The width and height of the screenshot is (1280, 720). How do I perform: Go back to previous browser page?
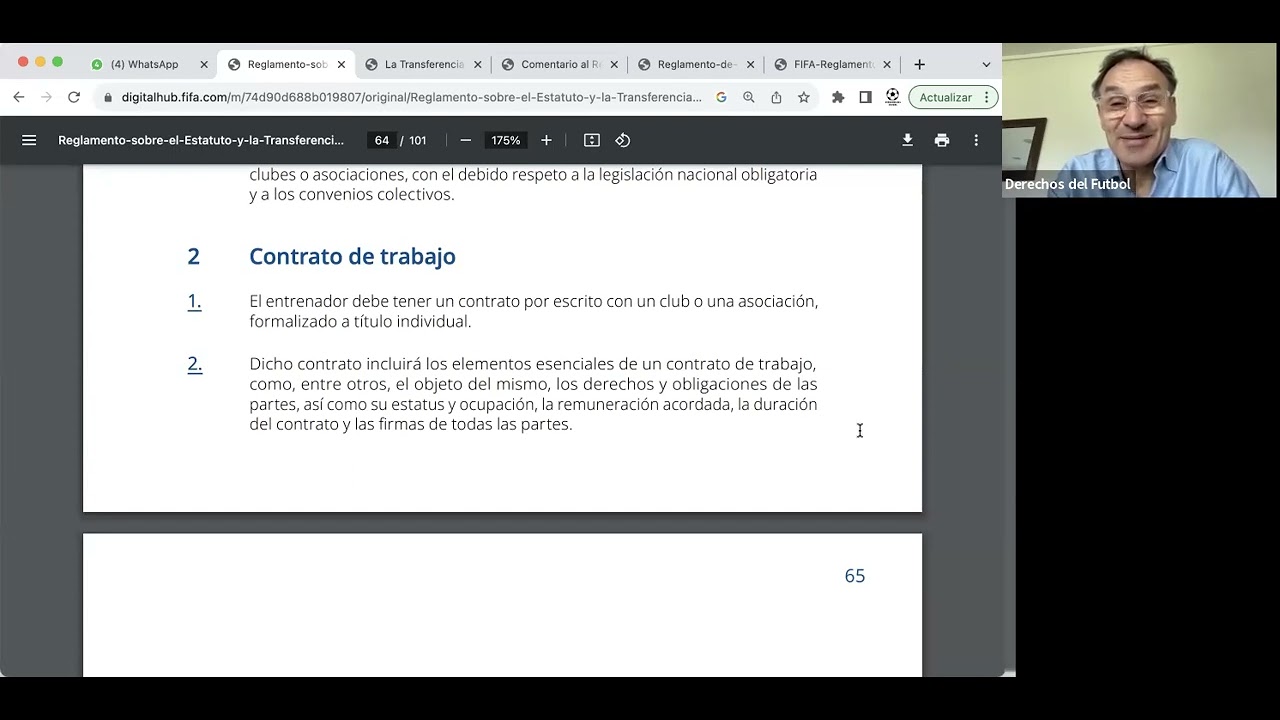coord(18,97)
